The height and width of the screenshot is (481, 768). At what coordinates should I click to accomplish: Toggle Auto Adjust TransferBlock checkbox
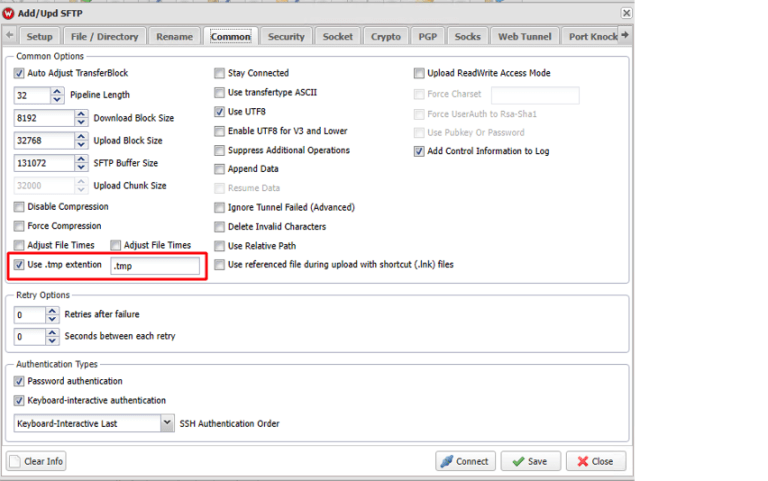(19, 73)
